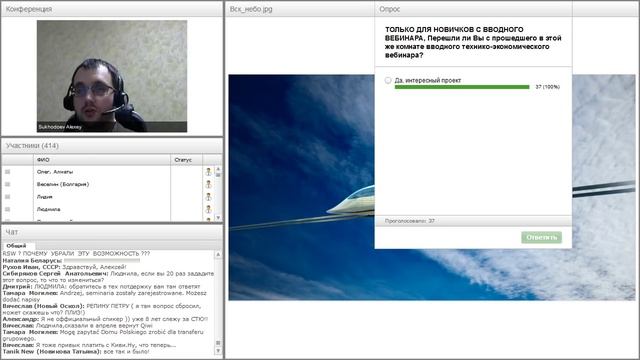This screenshot has width=640, height=360.
Task: Click the chat name "Наталия Беларусь"
Action: click(32, 260)
